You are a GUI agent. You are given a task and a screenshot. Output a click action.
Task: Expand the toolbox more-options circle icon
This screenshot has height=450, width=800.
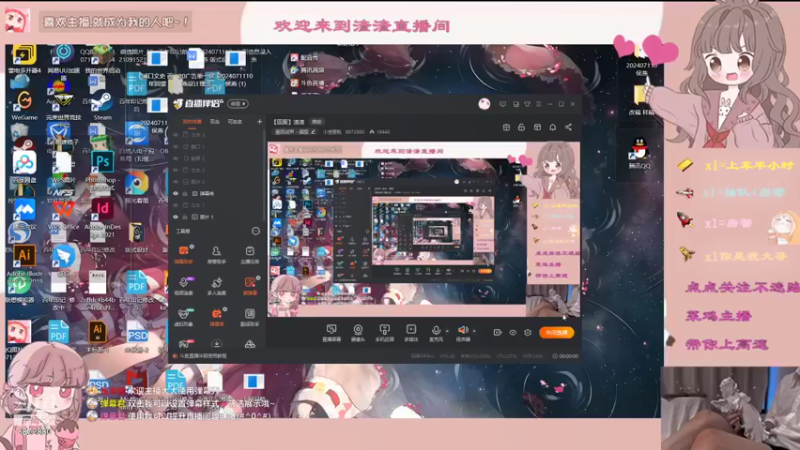point(256,231)
